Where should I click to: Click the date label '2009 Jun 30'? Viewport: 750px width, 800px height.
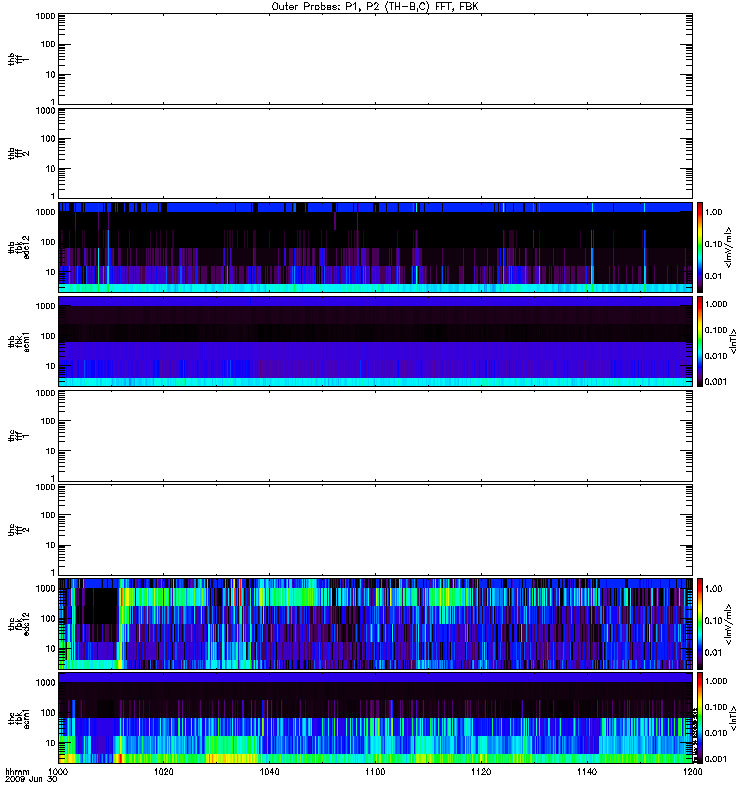pos(31,780)
